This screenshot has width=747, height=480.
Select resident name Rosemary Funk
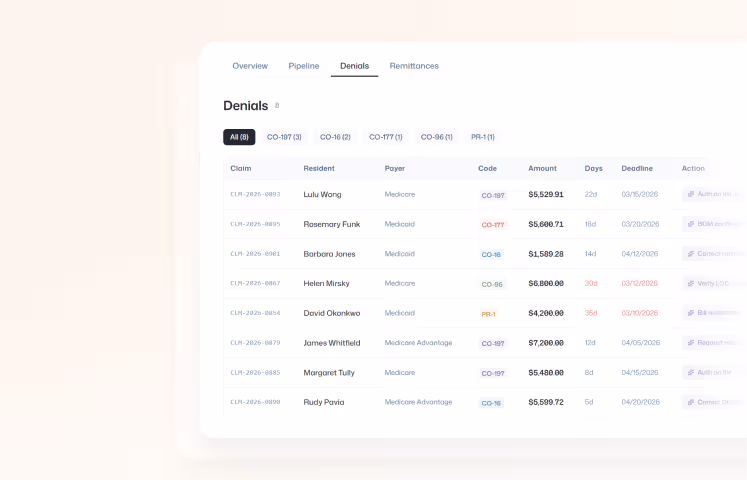click(x=332, y=224)
